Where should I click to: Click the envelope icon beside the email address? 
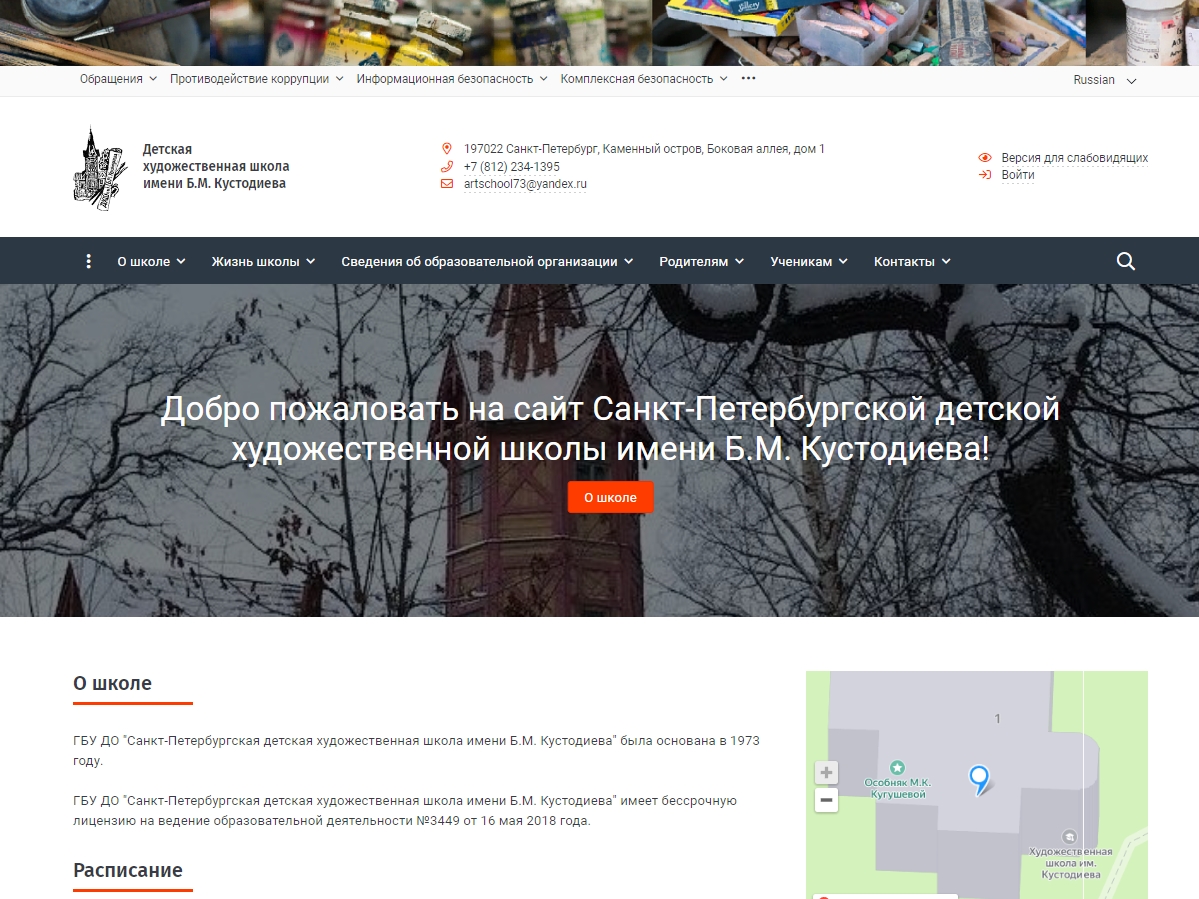click(x=447, y=184)
